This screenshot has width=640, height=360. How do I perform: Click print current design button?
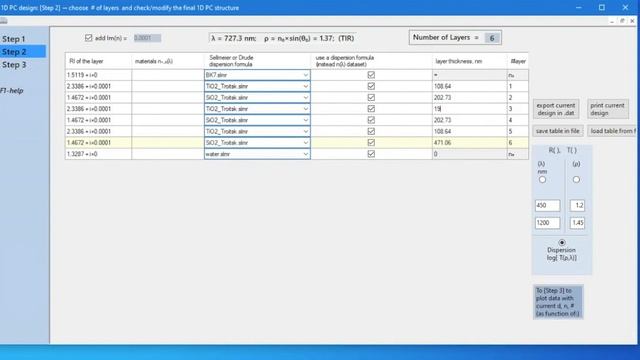coord(607,109)
